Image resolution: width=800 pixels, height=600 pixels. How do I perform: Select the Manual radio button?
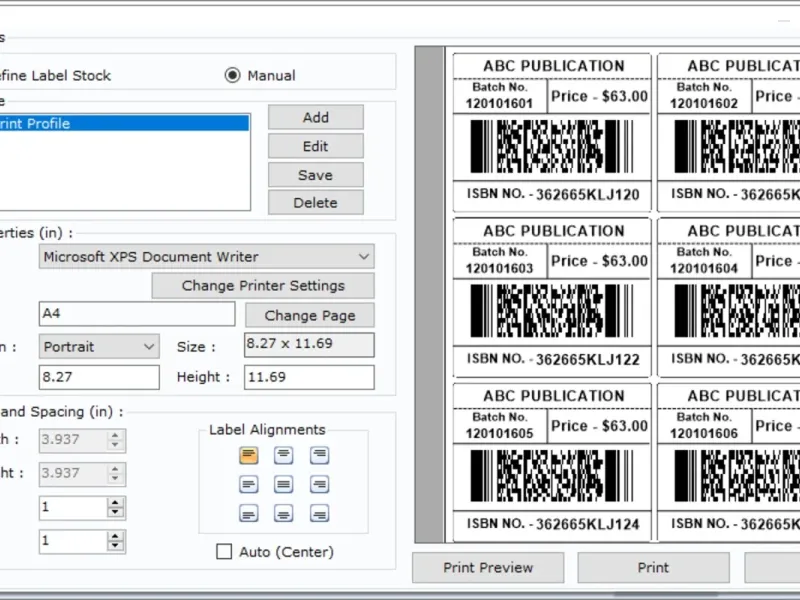[x=233, y=76]
